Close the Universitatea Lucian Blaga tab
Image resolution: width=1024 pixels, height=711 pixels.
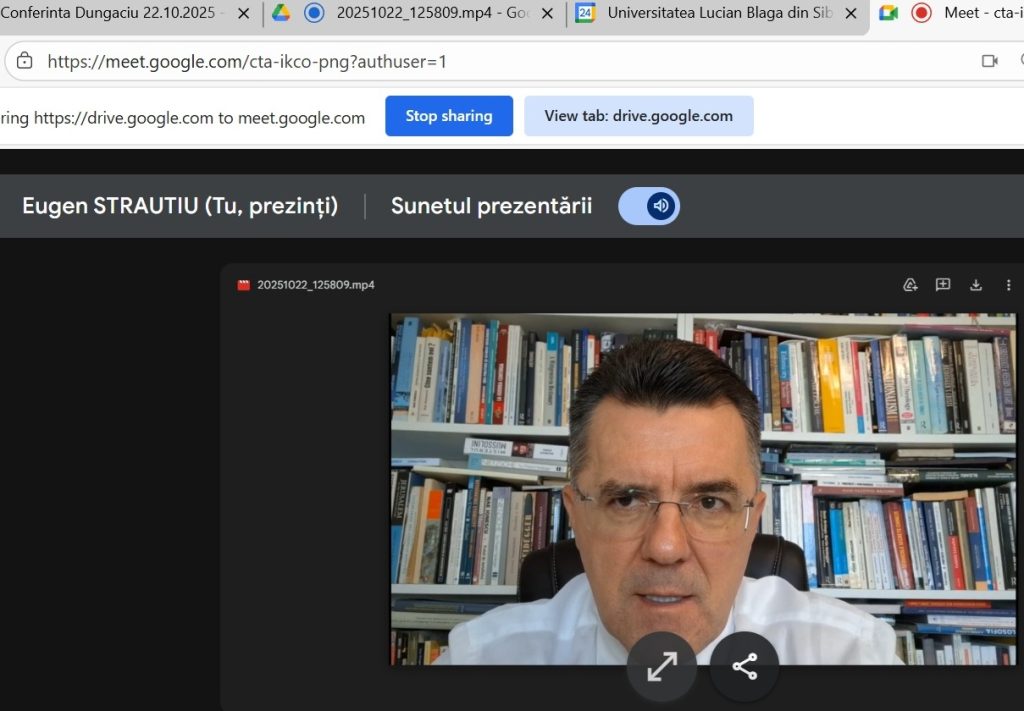coord(850,13)
